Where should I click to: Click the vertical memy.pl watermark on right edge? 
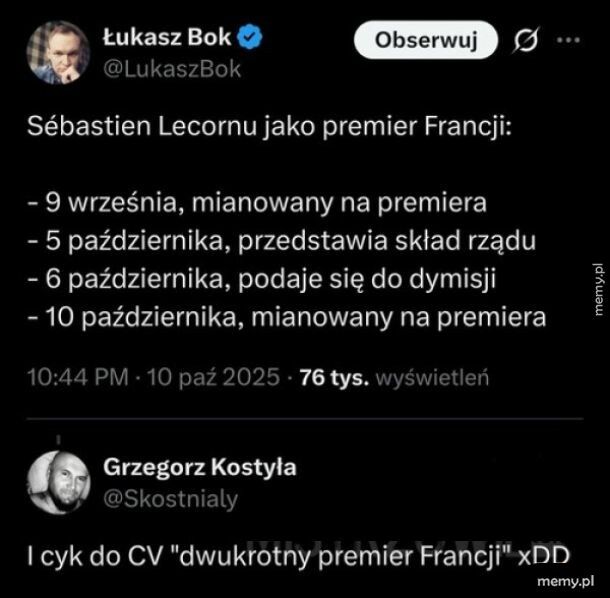pos(598,289)
